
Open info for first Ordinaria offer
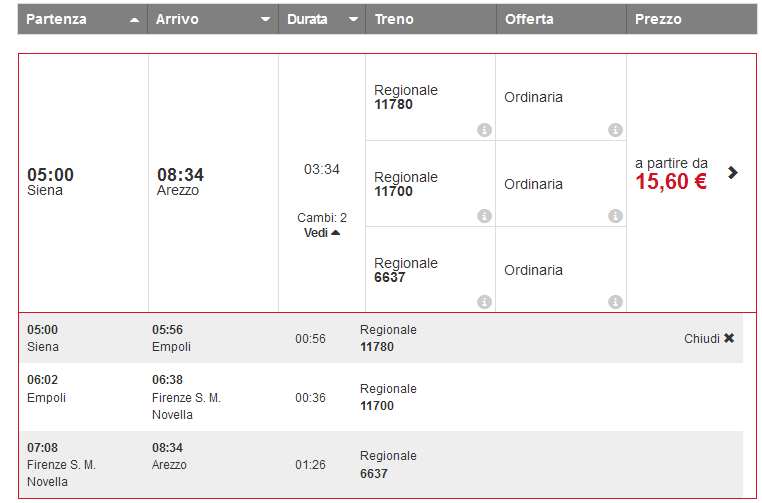(615, 130)
